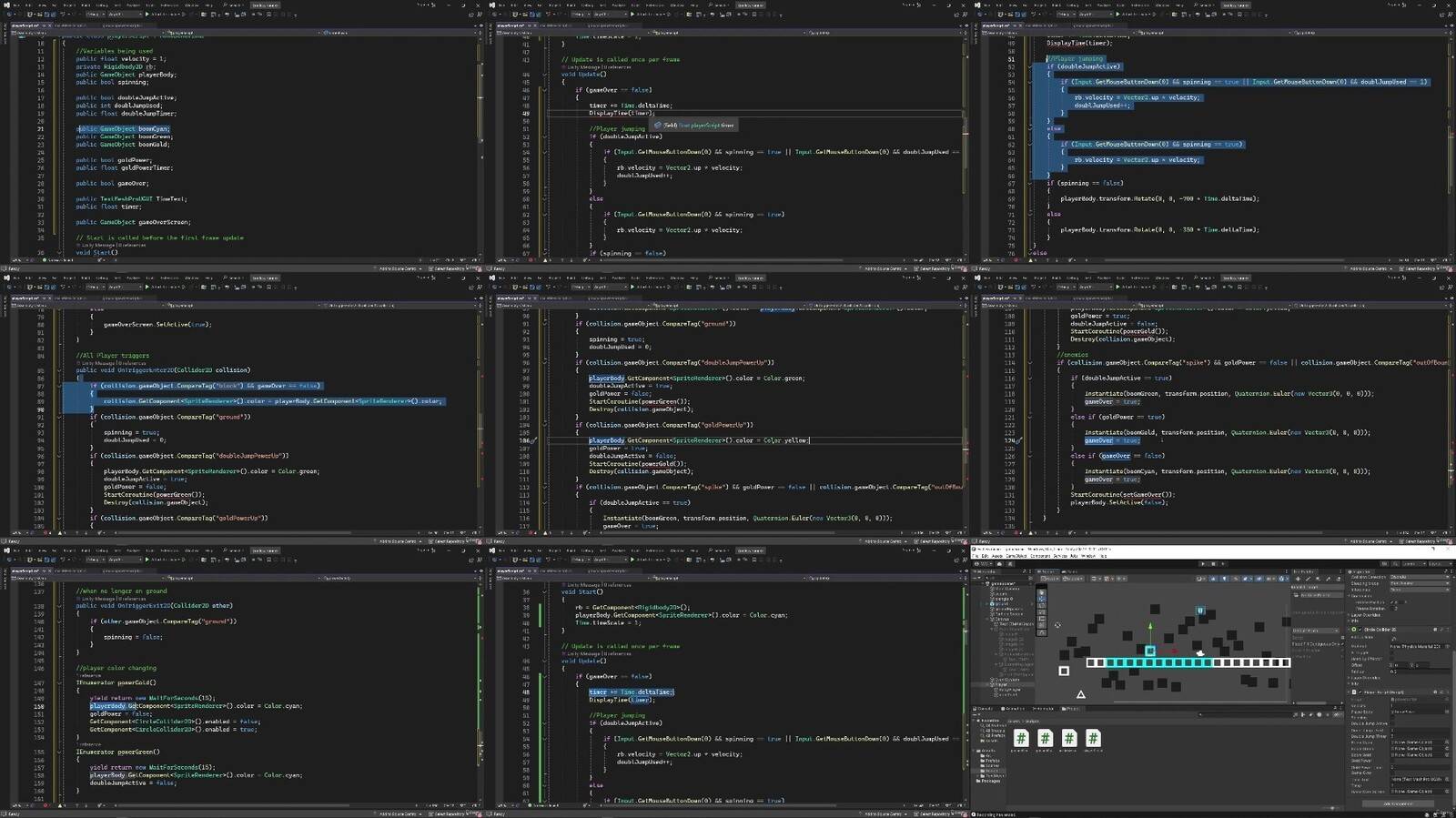Open Circle Collider 2D component context menu dots
Viewport: 1456px width, 818px height.
pyautogui.click(x=1448, y=630)
